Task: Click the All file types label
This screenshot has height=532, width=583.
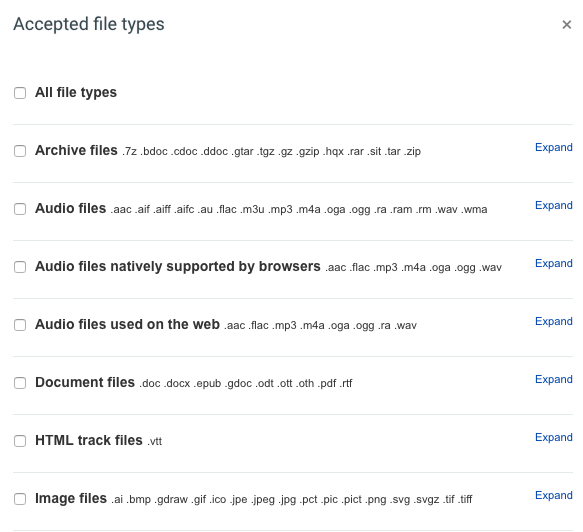Action: click(76, 93)
